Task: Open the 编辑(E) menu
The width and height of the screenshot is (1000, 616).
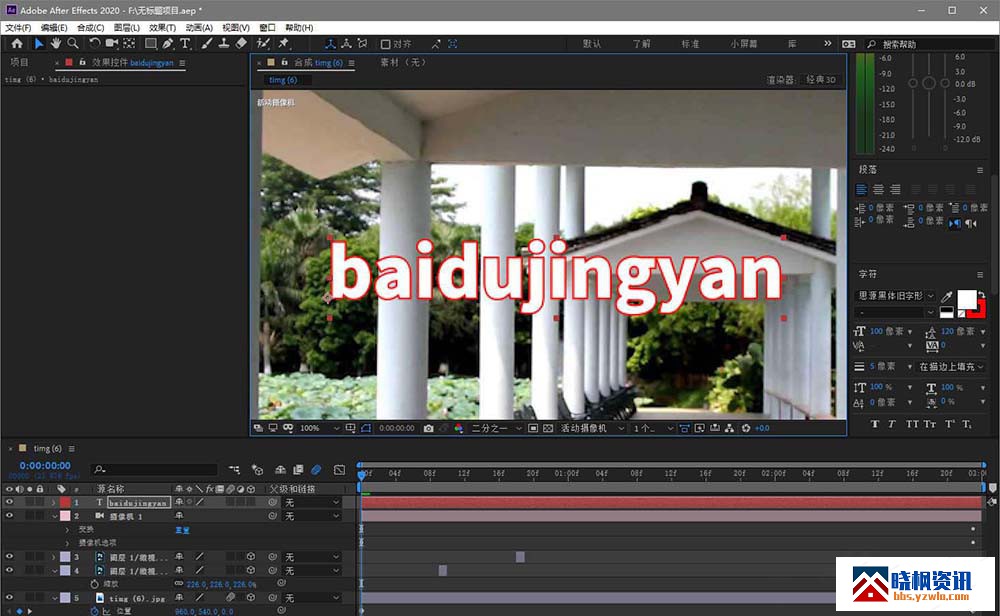Action: pos(54,27)
